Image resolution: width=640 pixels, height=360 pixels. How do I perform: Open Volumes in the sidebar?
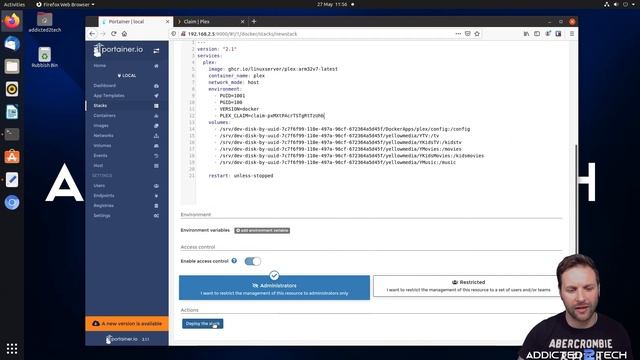click(102, 146)
